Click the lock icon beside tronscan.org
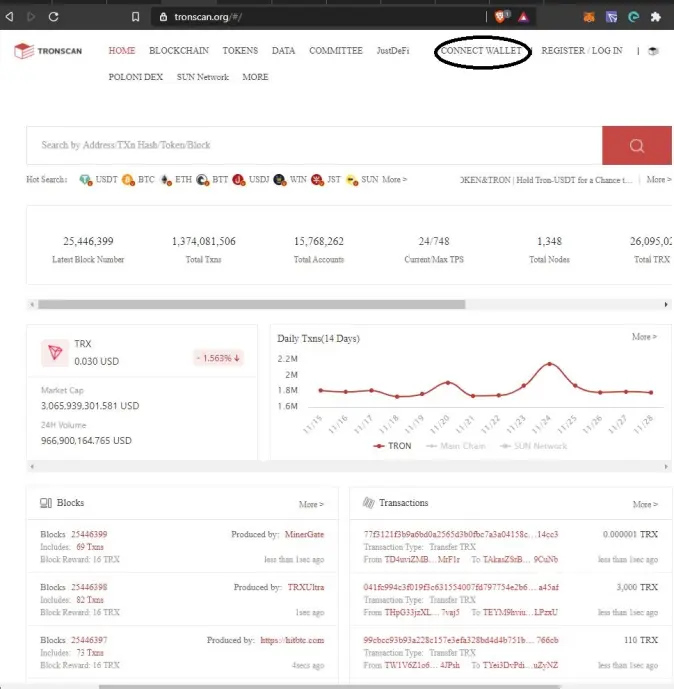Viewport: 674px width, 689px height. tap(163, 17)
